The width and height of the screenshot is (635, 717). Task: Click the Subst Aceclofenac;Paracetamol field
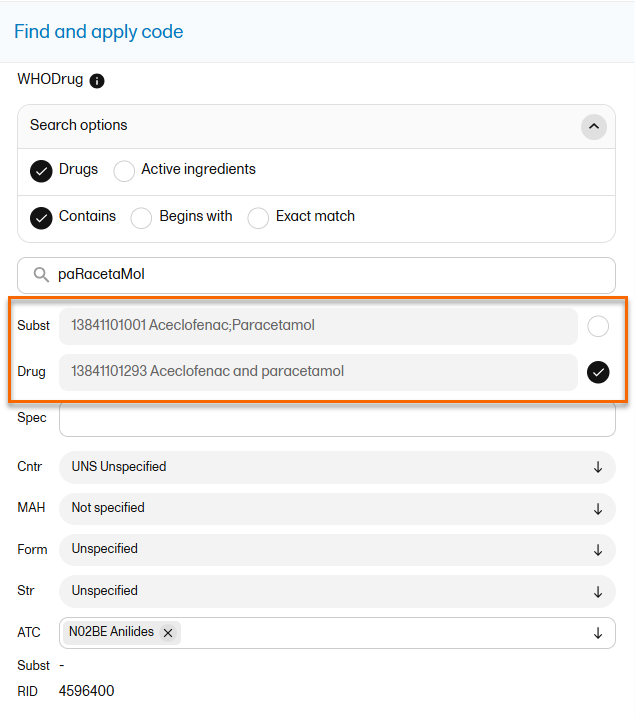pyautogui.click(x=318, y=326)
